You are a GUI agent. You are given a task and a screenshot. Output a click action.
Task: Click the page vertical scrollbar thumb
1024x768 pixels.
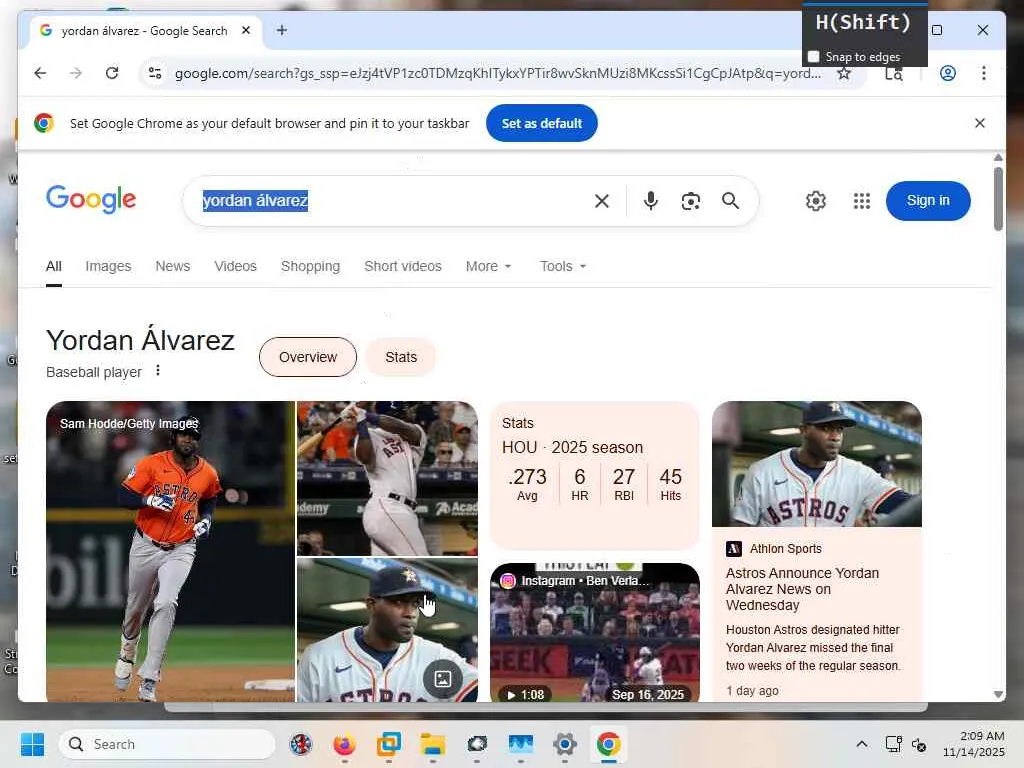coord(998,199)
